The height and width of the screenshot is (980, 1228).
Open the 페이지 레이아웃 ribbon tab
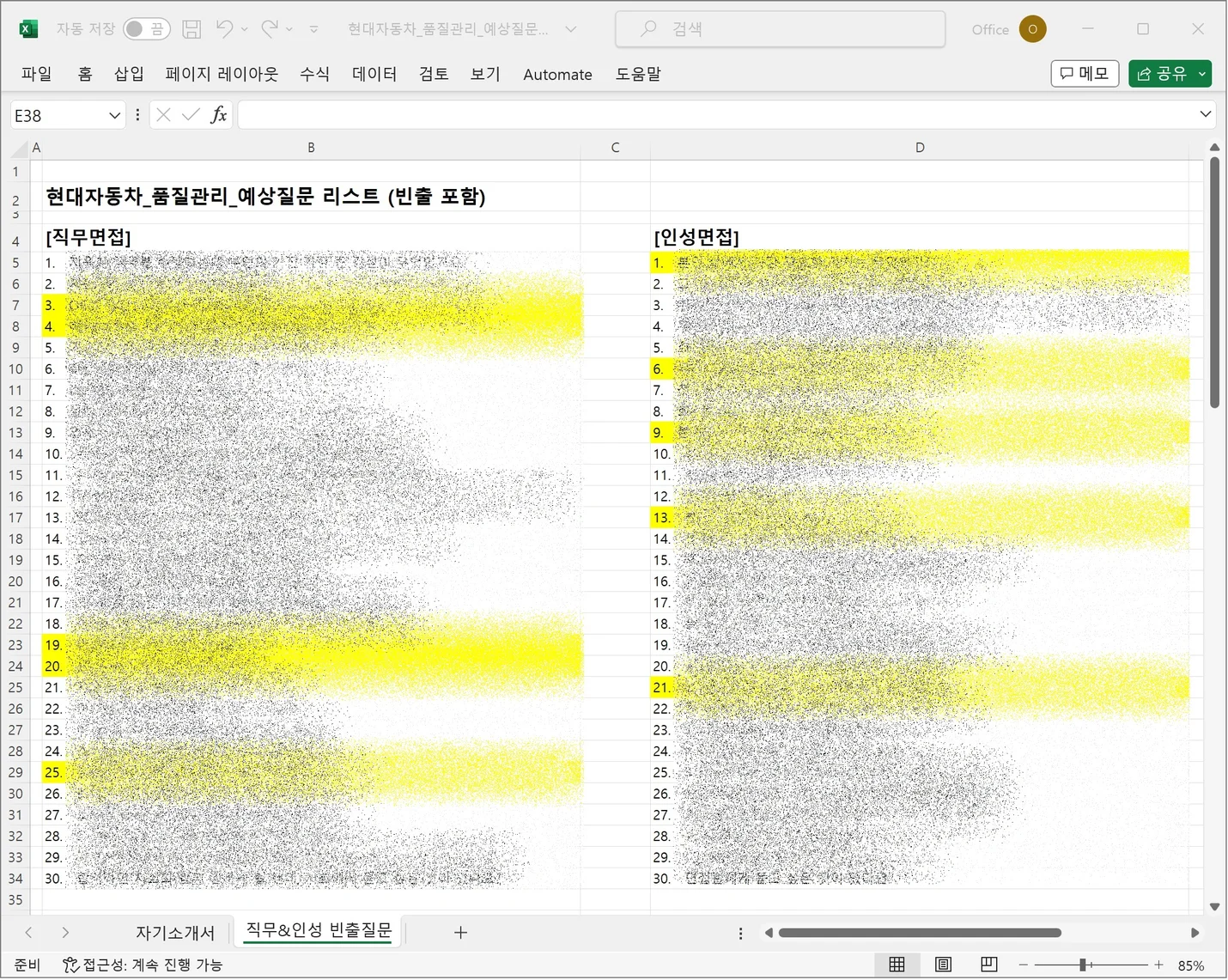click(x=222, y=74)
